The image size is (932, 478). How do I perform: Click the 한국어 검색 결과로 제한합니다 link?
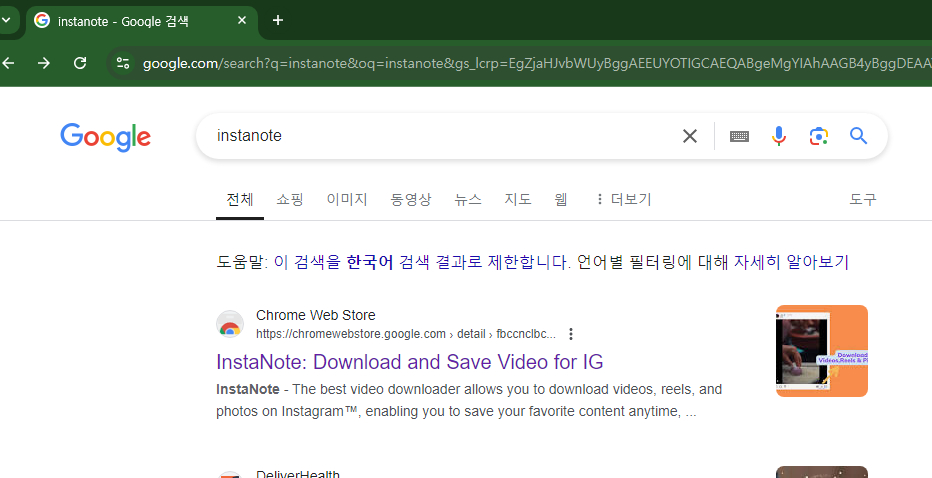pyautogui.click(x=421, y=262)
